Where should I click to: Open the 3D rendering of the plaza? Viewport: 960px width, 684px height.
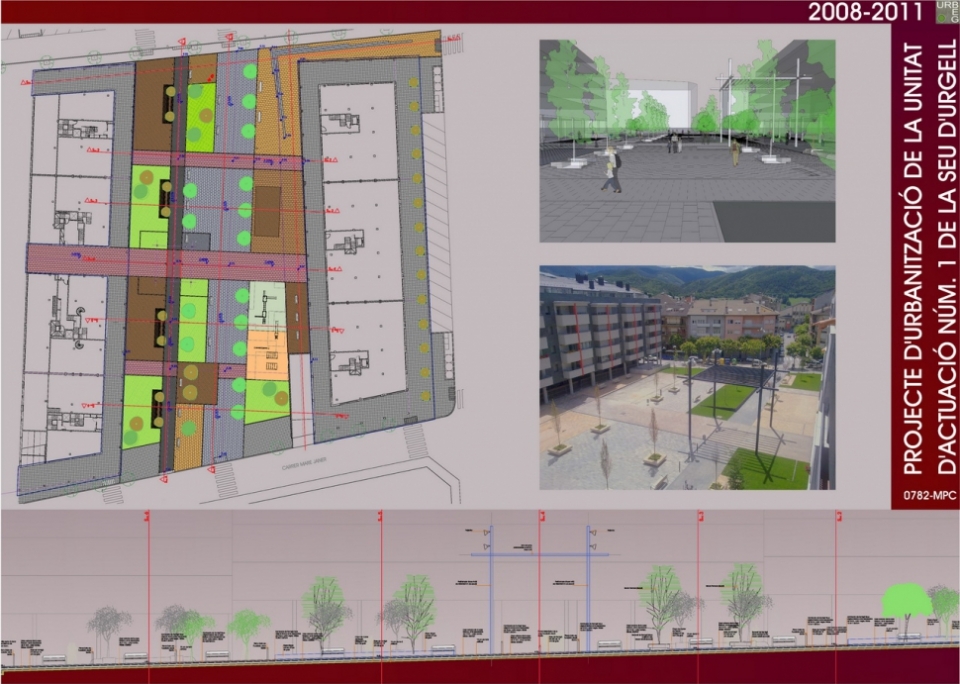point(687,141)
